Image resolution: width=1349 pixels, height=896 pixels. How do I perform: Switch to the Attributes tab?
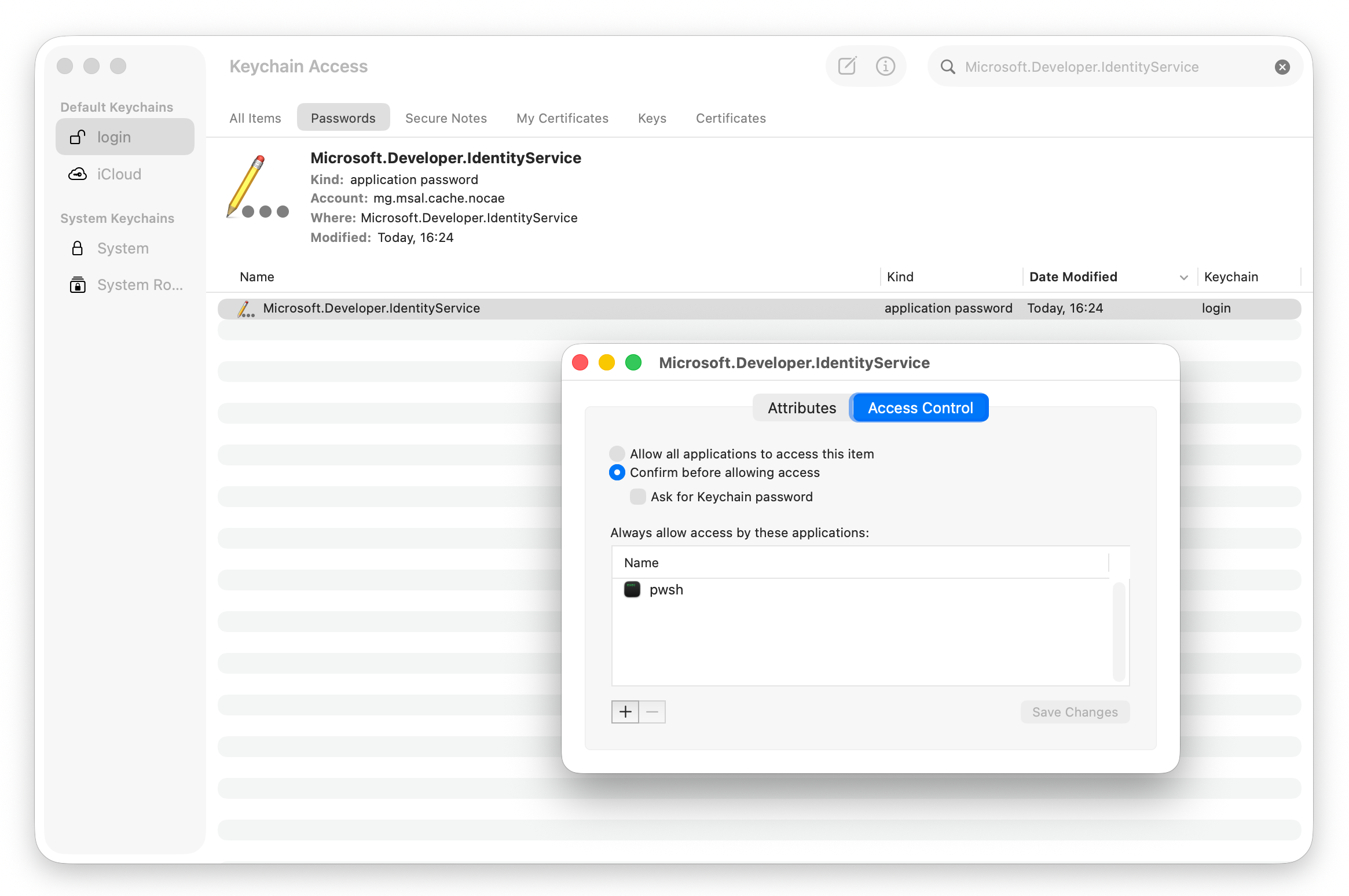[802, 408]
